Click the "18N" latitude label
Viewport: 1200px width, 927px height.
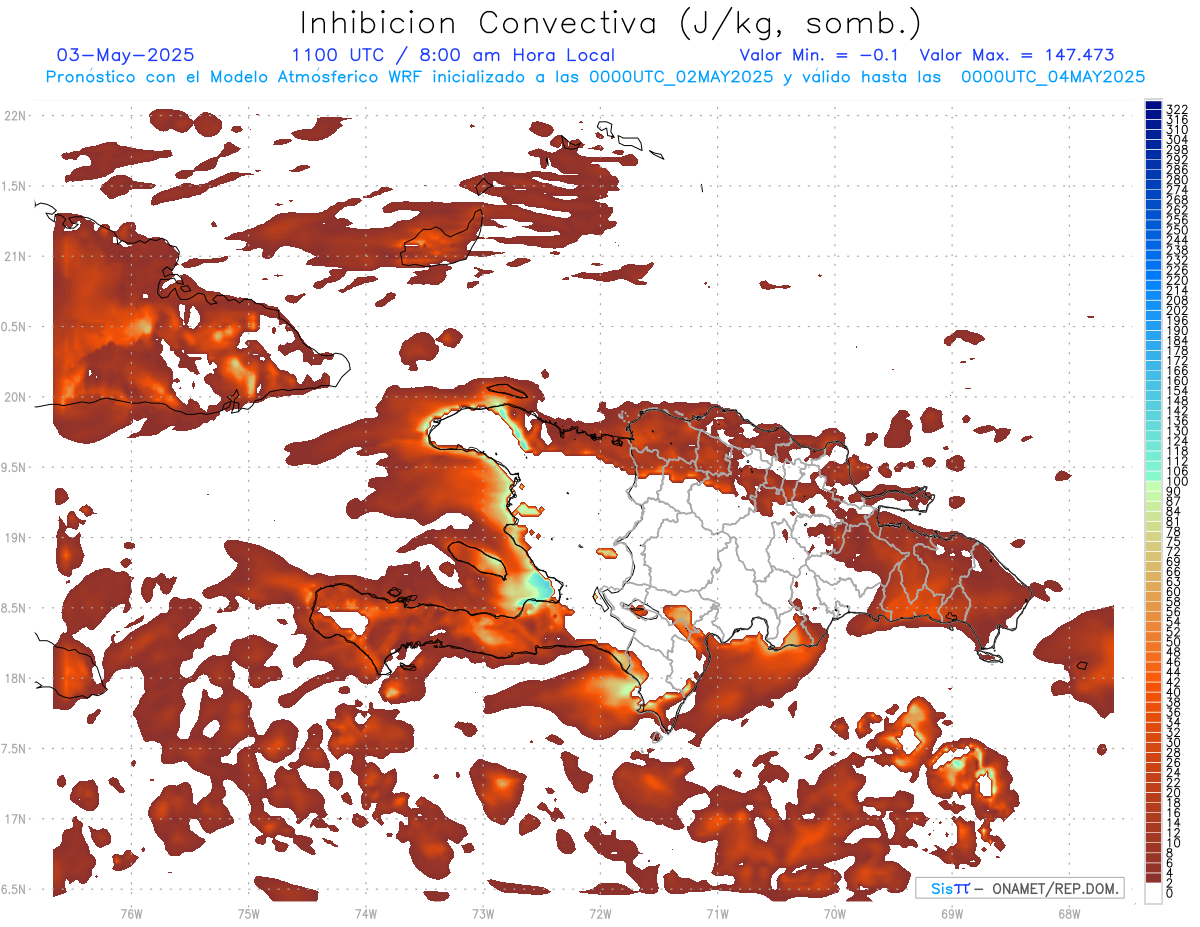(x=17, y=678)
